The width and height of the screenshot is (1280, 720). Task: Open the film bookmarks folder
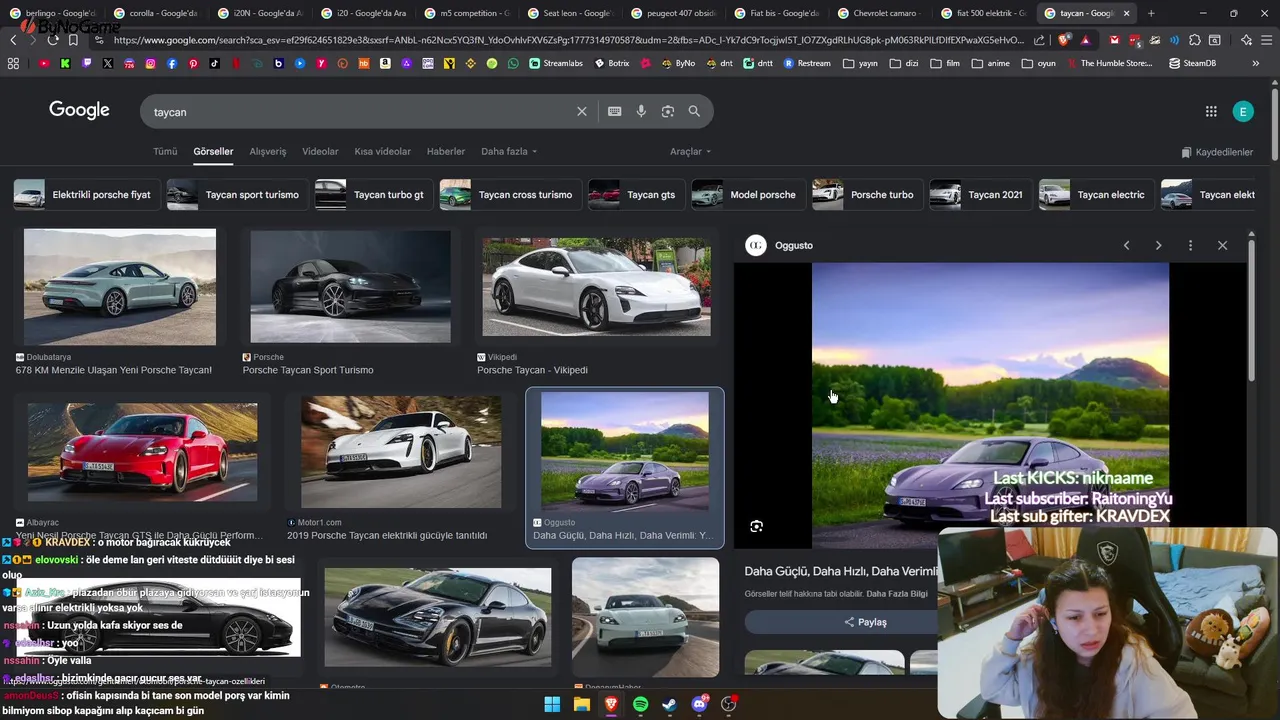coord(945,63)
